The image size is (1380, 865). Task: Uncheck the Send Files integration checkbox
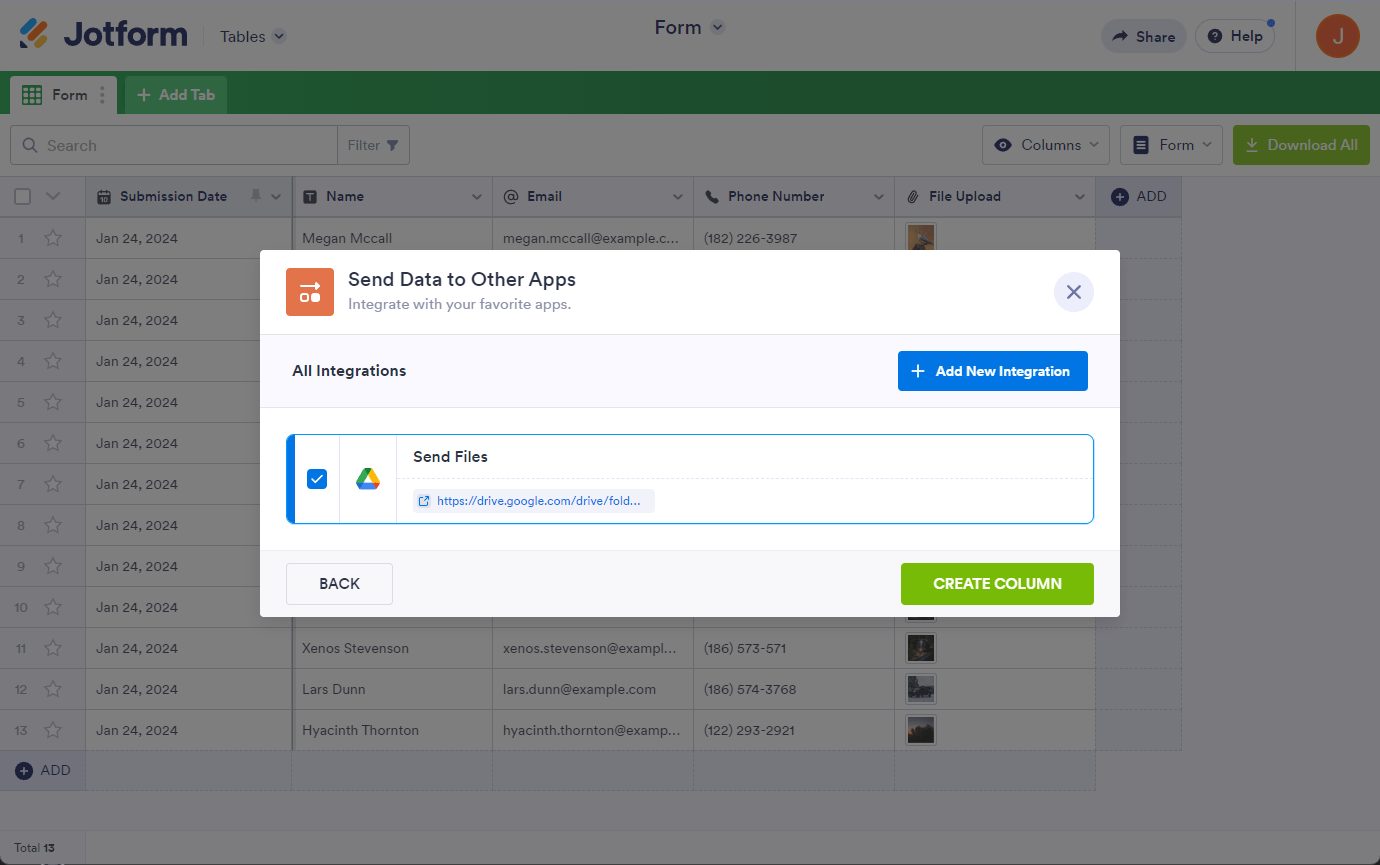click(317, 479)
